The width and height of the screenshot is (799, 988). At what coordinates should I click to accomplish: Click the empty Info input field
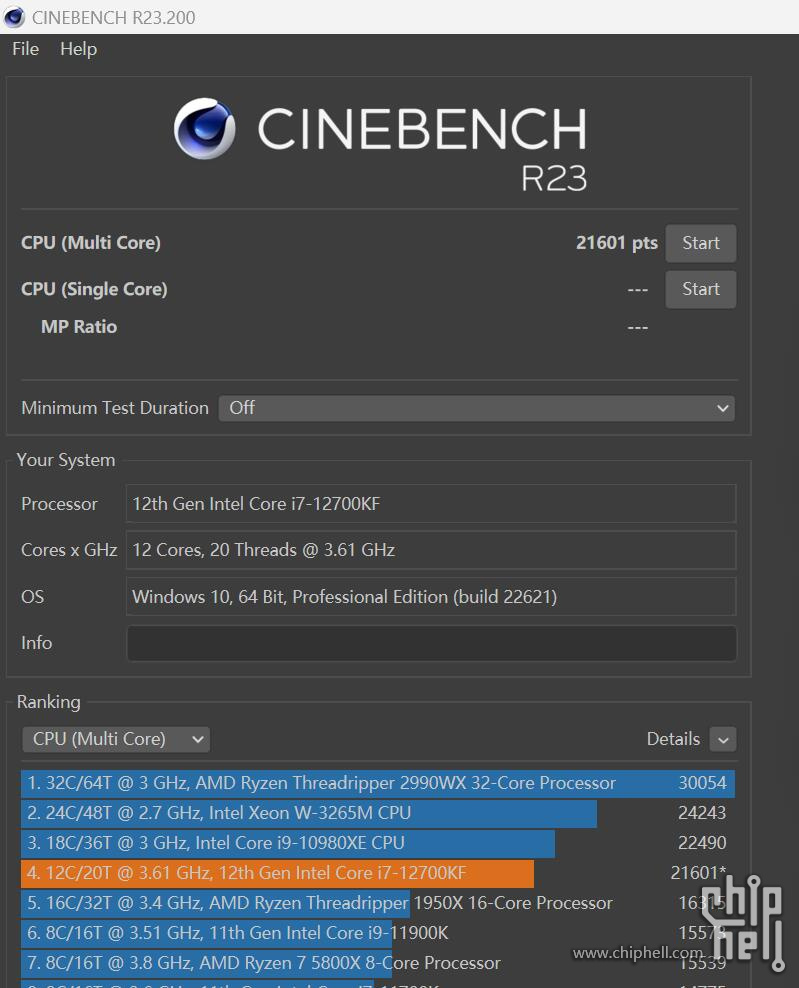pos(431,643)
